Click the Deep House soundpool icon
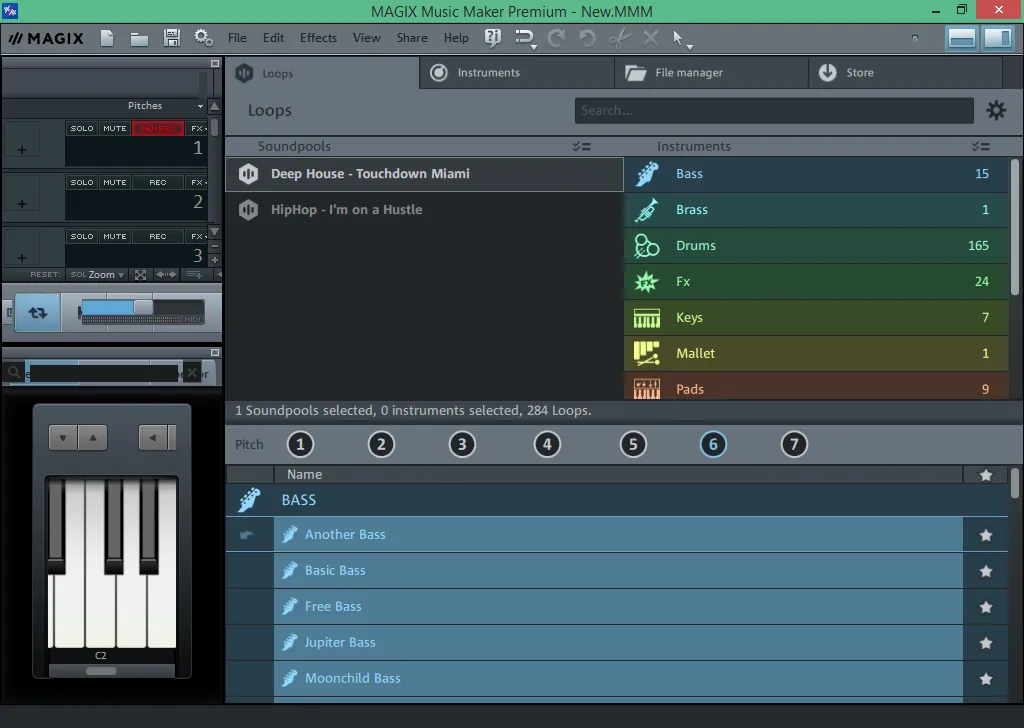Image resolution: width=1024 pixels, height=728 pixels. [248, 174]
